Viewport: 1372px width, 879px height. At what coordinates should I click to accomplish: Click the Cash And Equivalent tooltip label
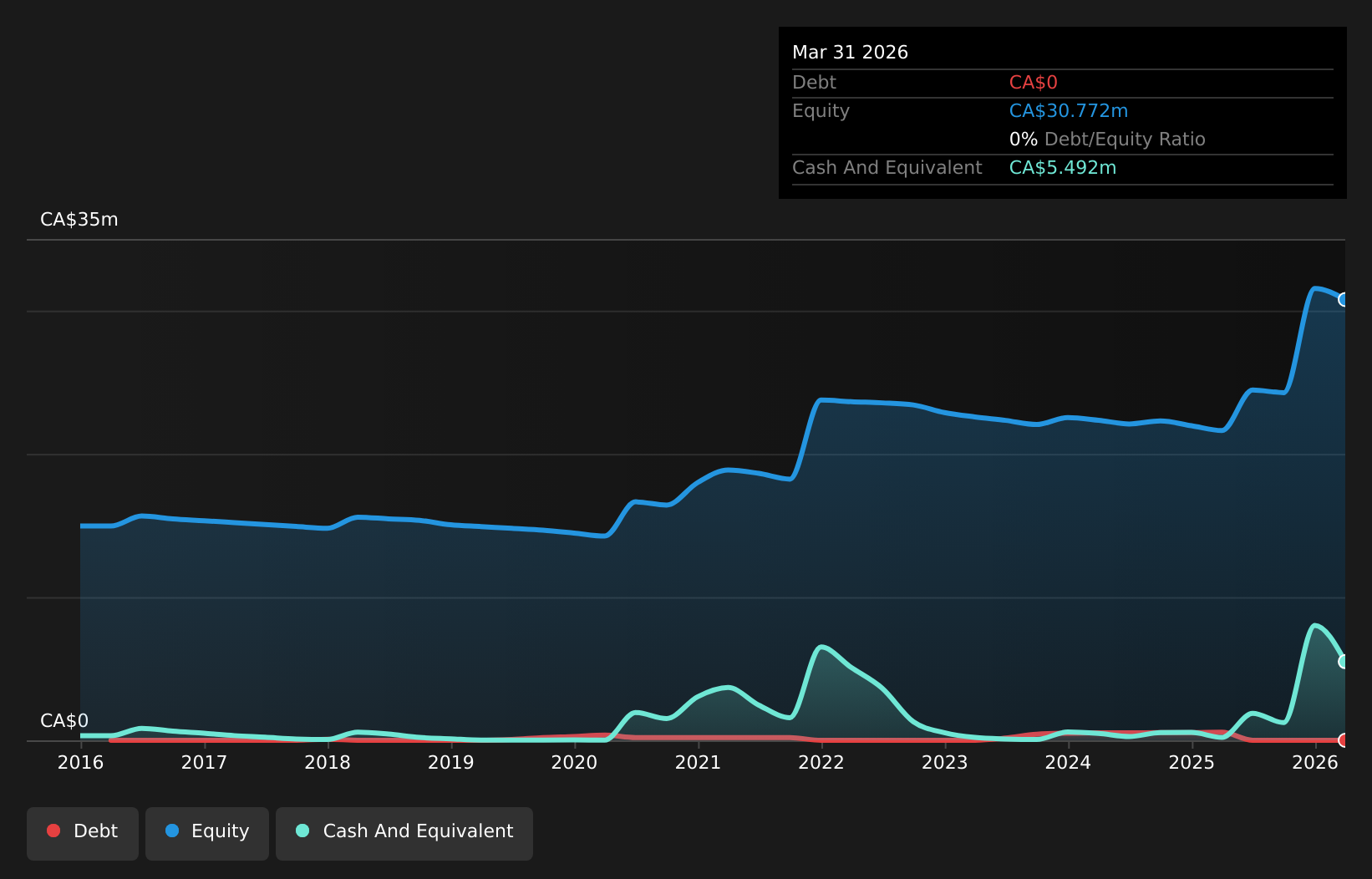[x=887, y=168]
